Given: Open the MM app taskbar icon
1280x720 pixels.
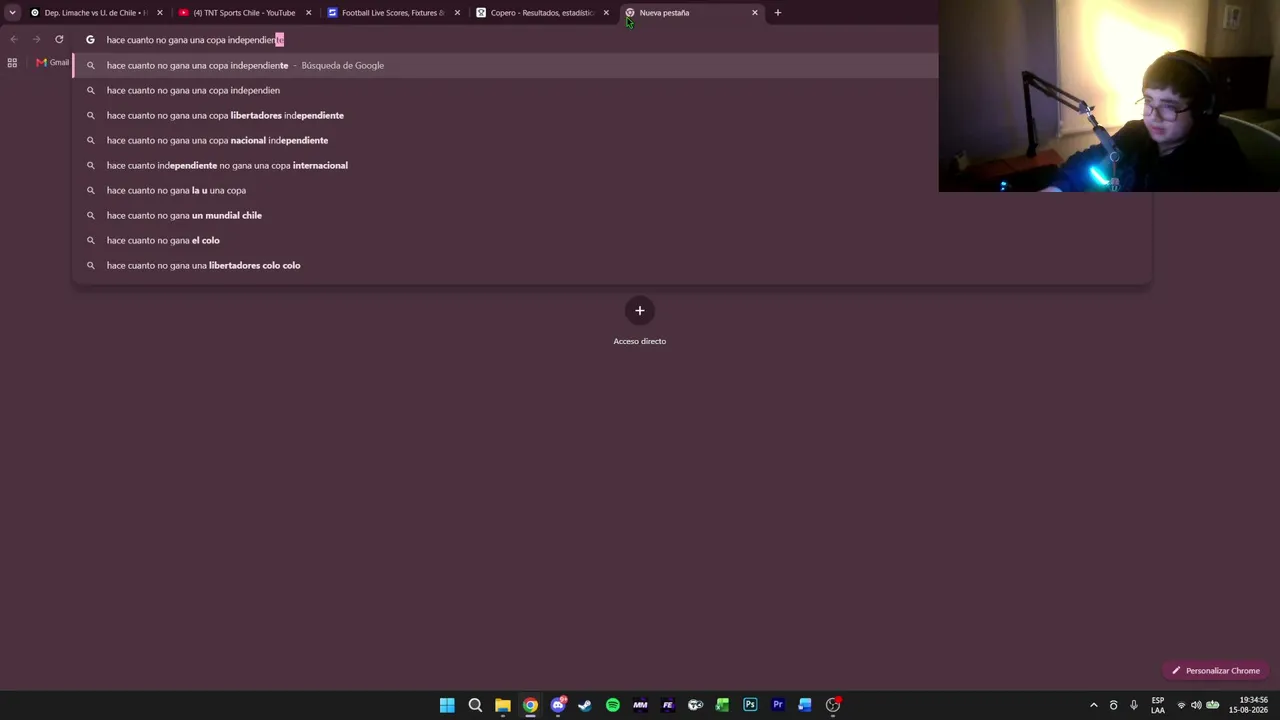Looking at the screenshot, I should [x=640, y=705].
